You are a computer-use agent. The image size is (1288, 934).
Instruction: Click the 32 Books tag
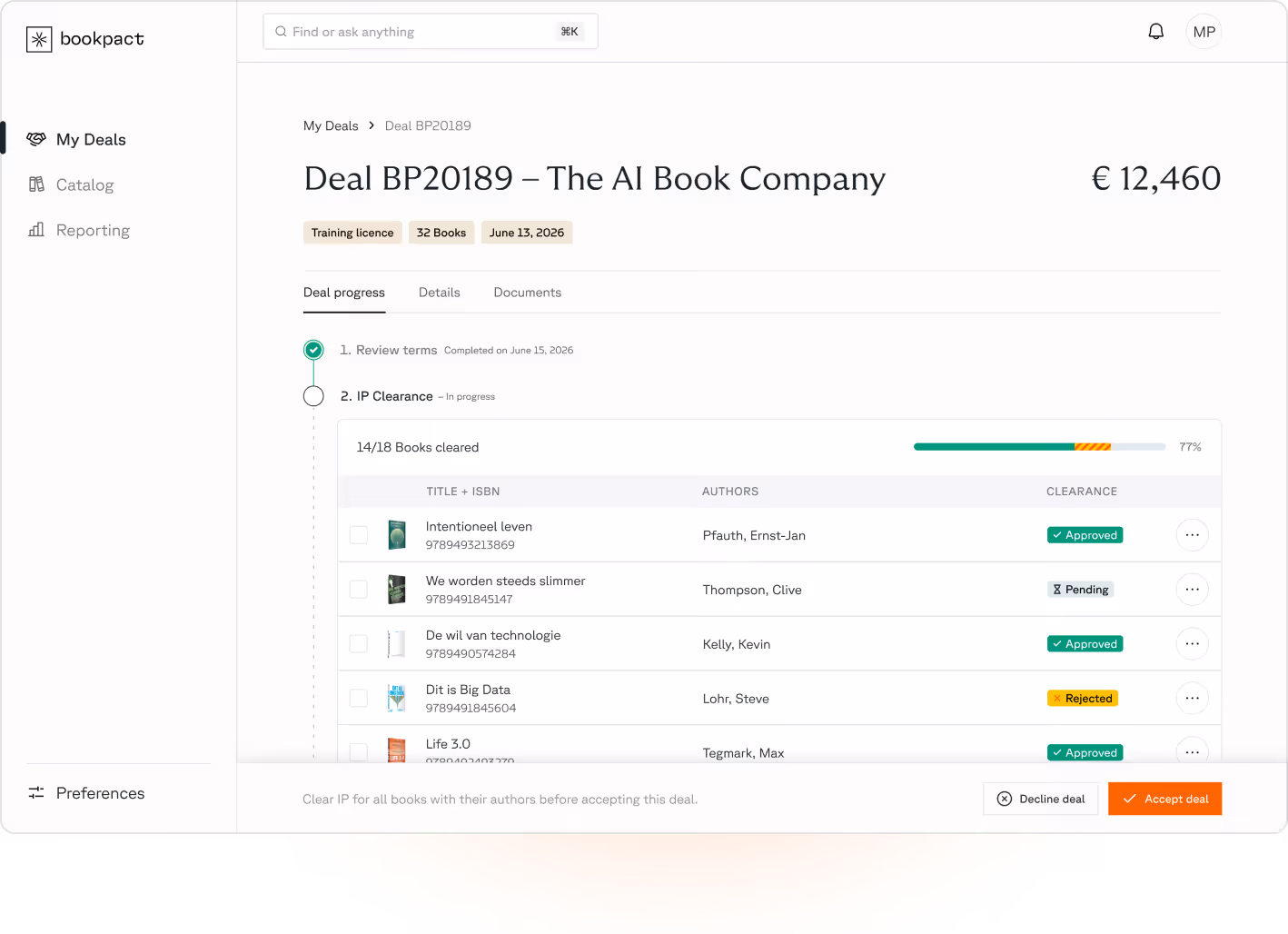[441, 233]
